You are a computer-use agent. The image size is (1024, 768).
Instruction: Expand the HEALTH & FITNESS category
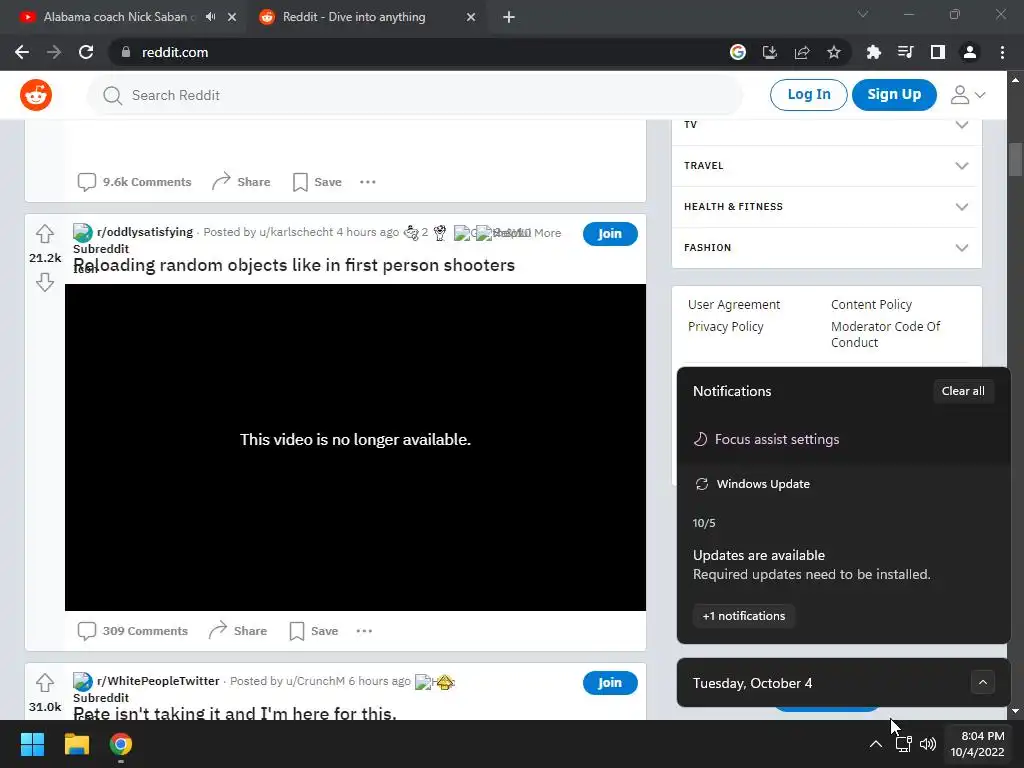point(826,207)
